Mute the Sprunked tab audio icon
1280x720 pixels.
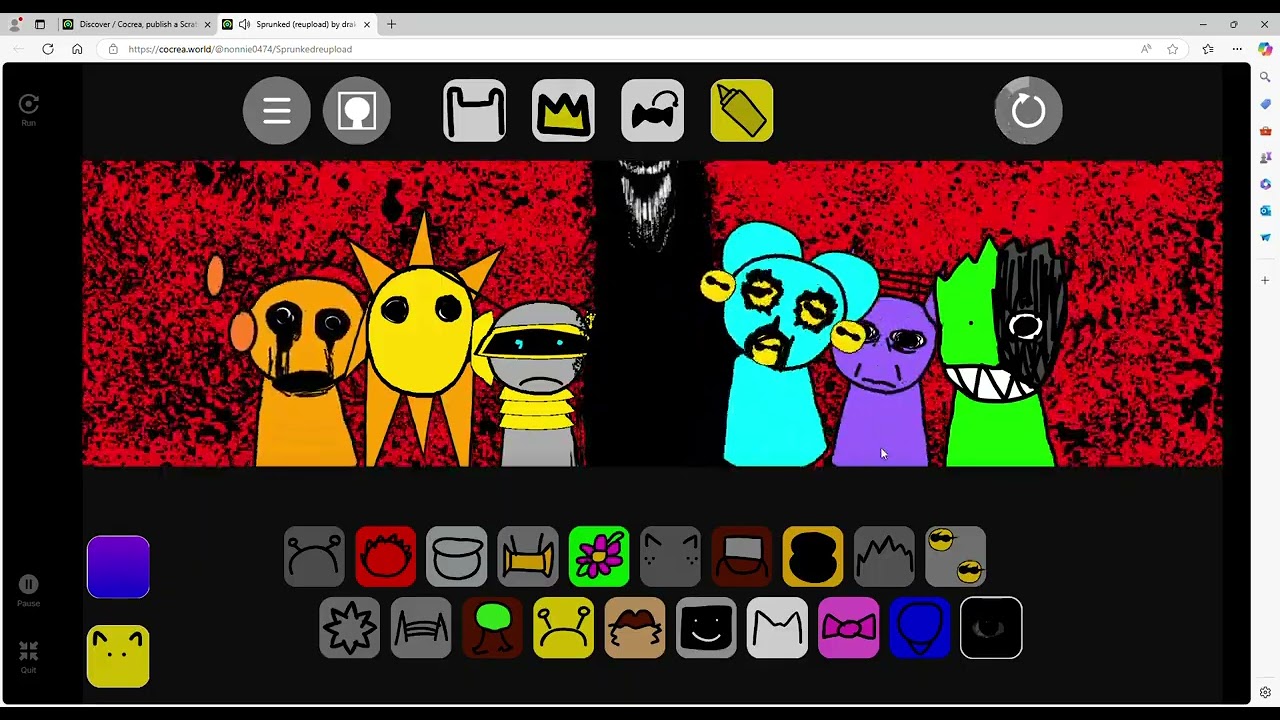243,24
